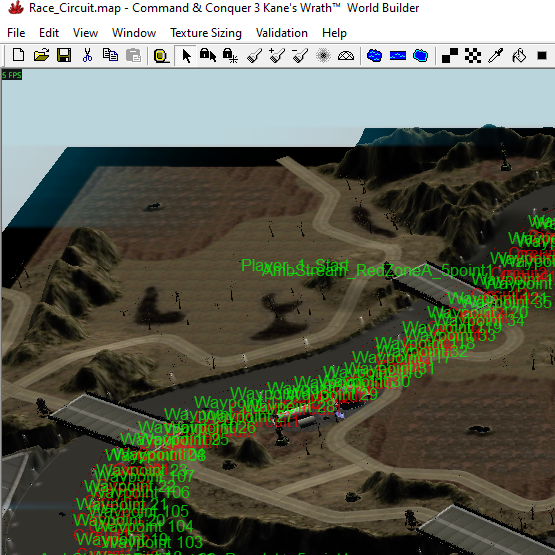The image size is (555, 555).
Task: Cut selection using scissors icon
Action: (x=87, y=56)
